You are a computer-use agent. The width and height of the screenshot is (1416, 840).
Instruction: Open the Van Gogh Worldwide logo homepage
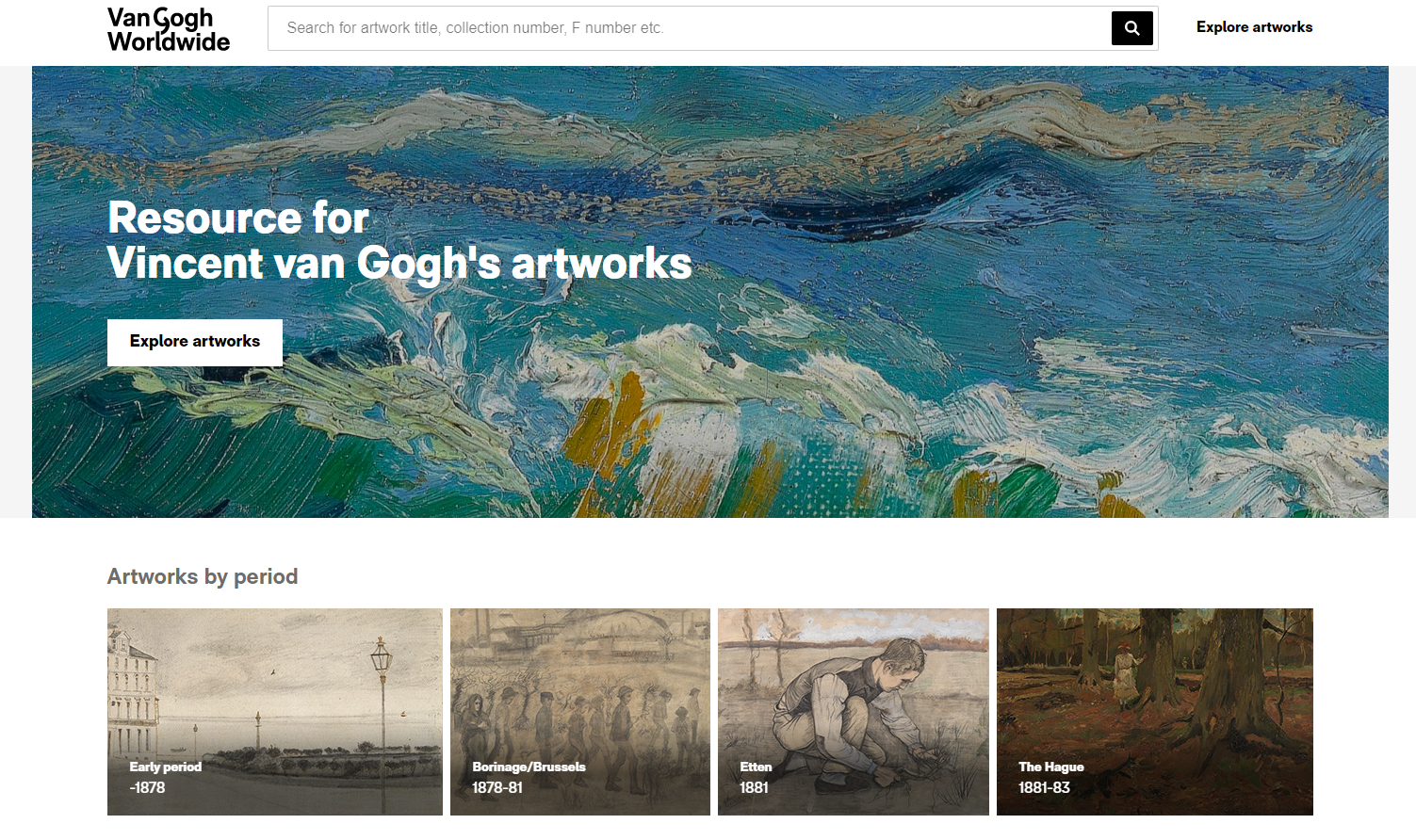tap(169, 29)
